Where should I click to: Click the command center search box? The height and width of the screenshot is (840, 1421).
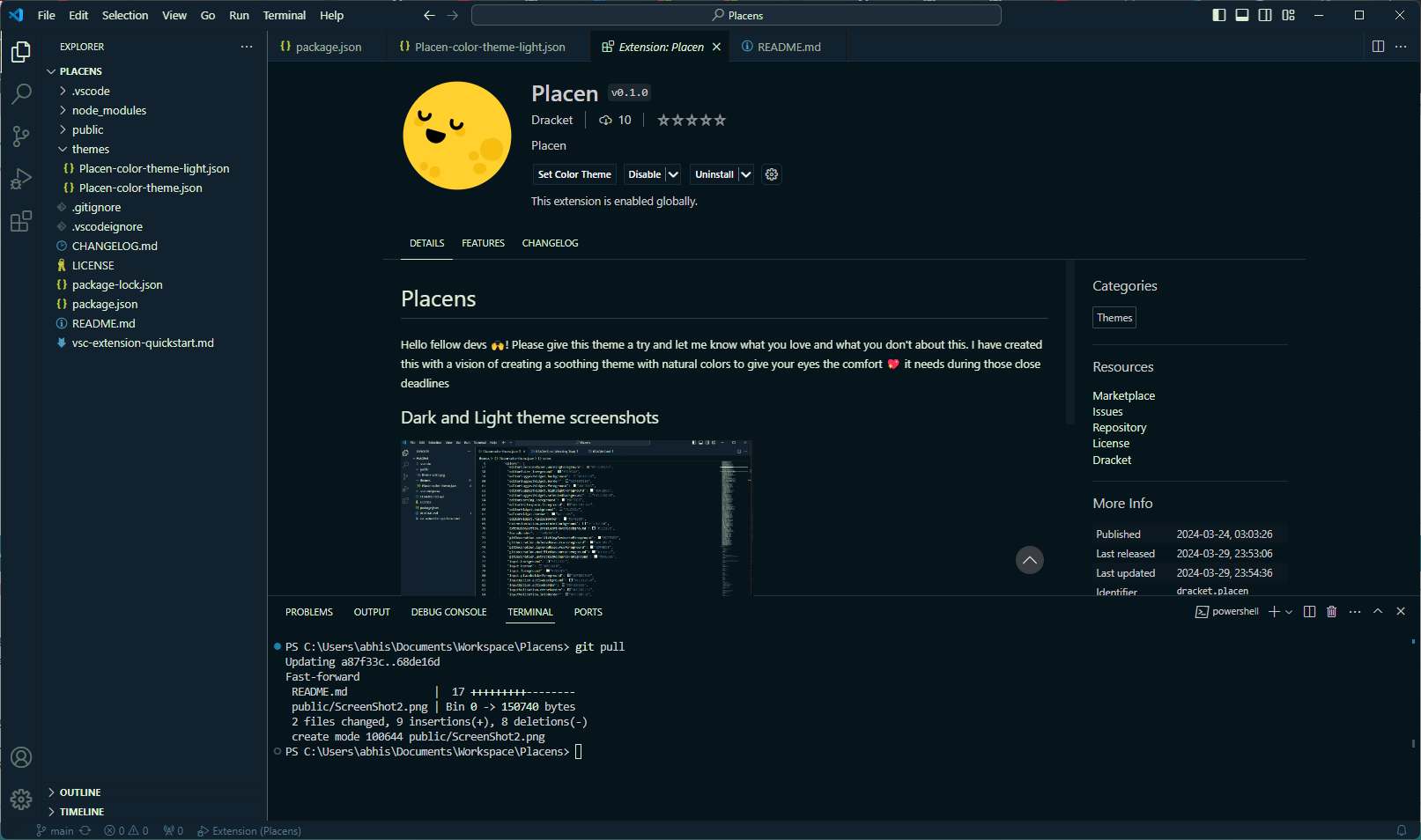[736, 15]
